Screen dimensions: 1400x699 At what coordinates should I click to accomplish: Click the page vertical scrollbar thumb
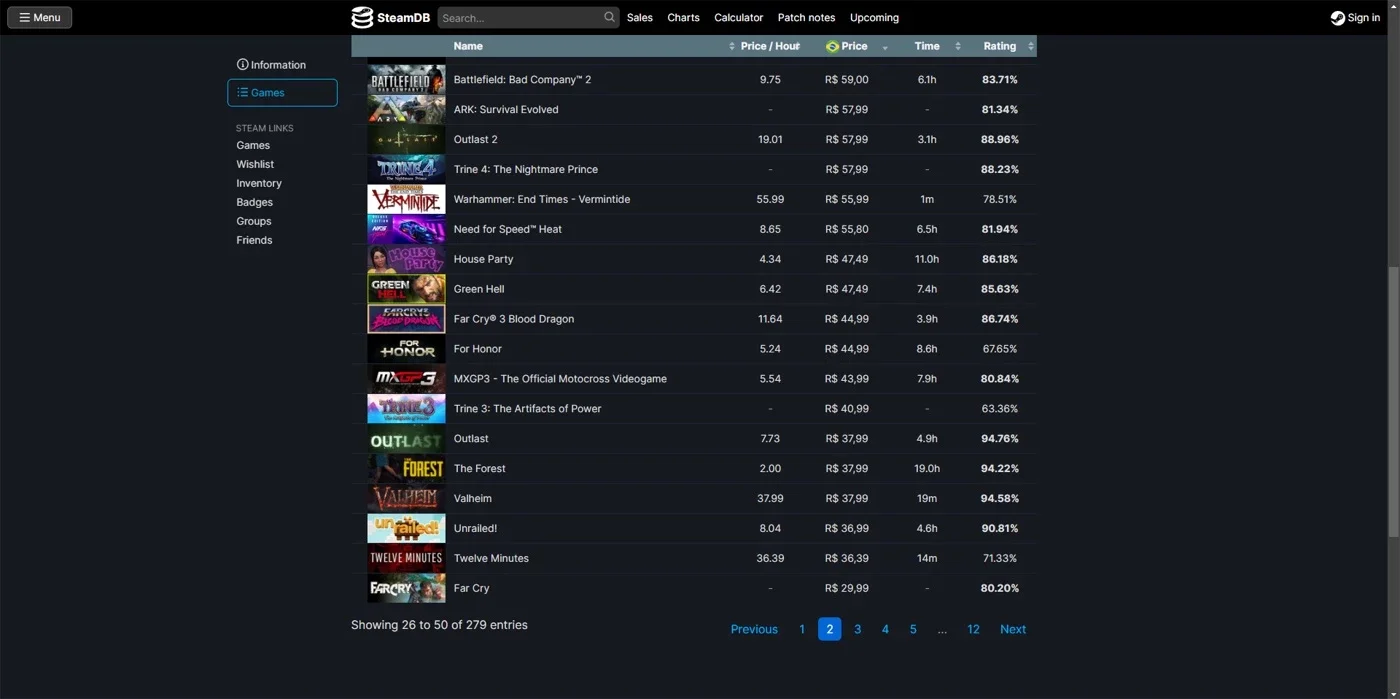pos(1393,402)
